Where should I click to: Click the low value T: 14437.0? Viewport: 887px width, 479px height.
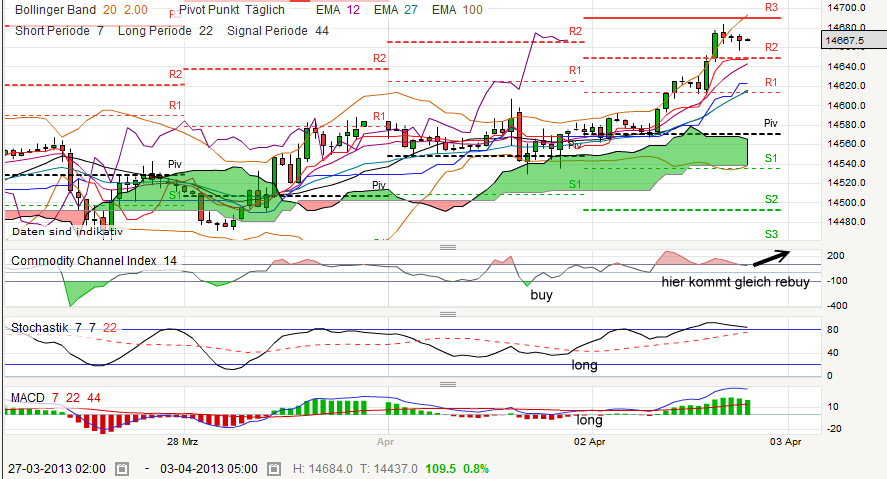pyautogui.click(x=389, y=469)
